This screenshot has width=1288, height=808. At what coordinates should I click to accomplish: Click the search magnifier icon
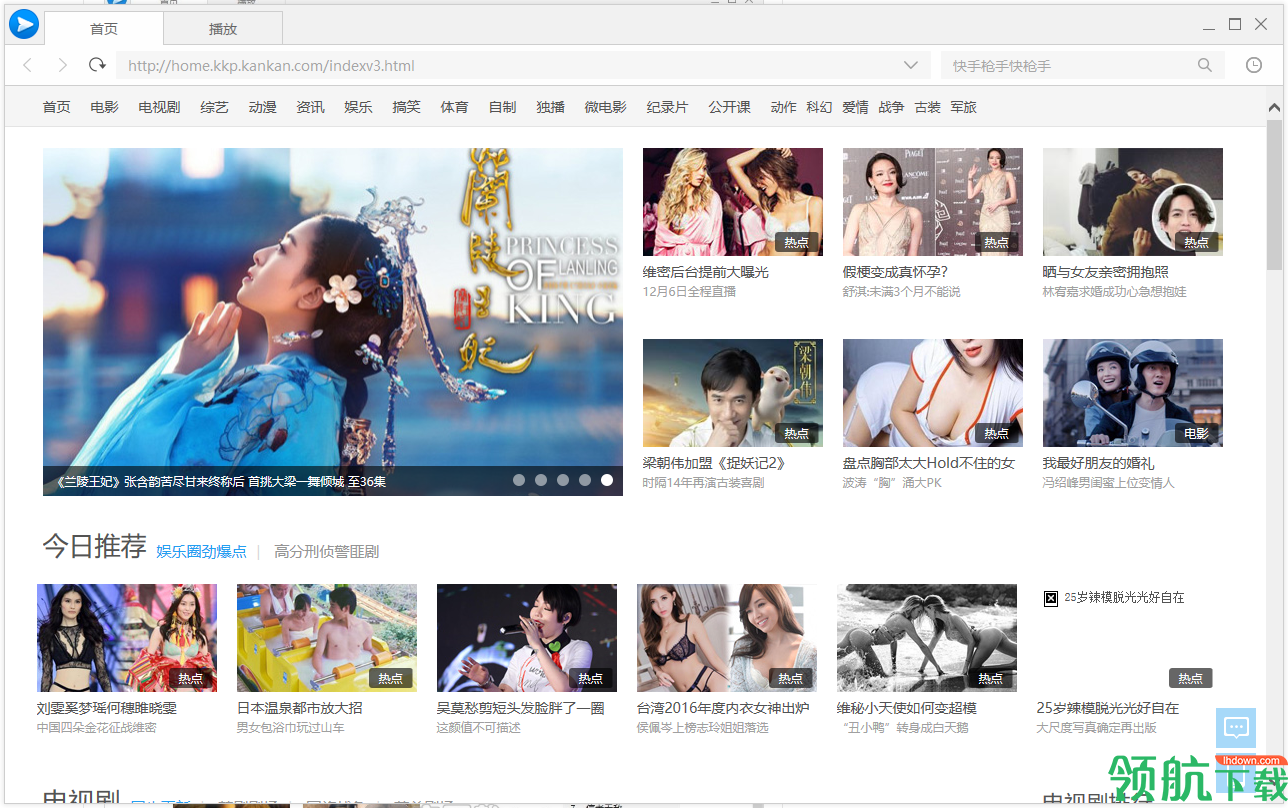1205,65
